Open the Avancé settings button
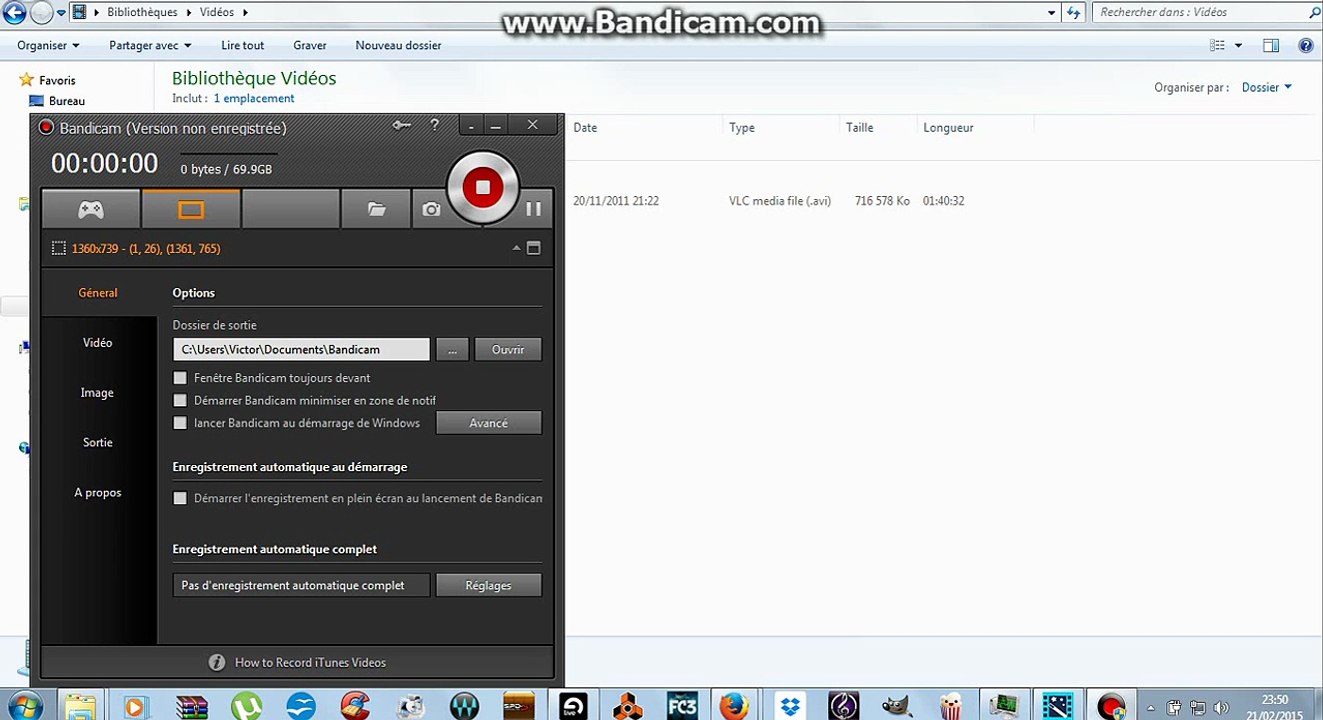 tap(489, 423)
